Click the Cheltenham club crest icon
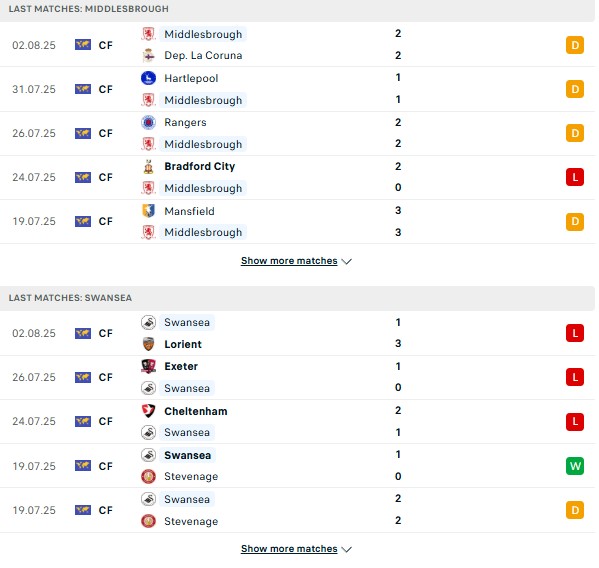 pos(148,411)
